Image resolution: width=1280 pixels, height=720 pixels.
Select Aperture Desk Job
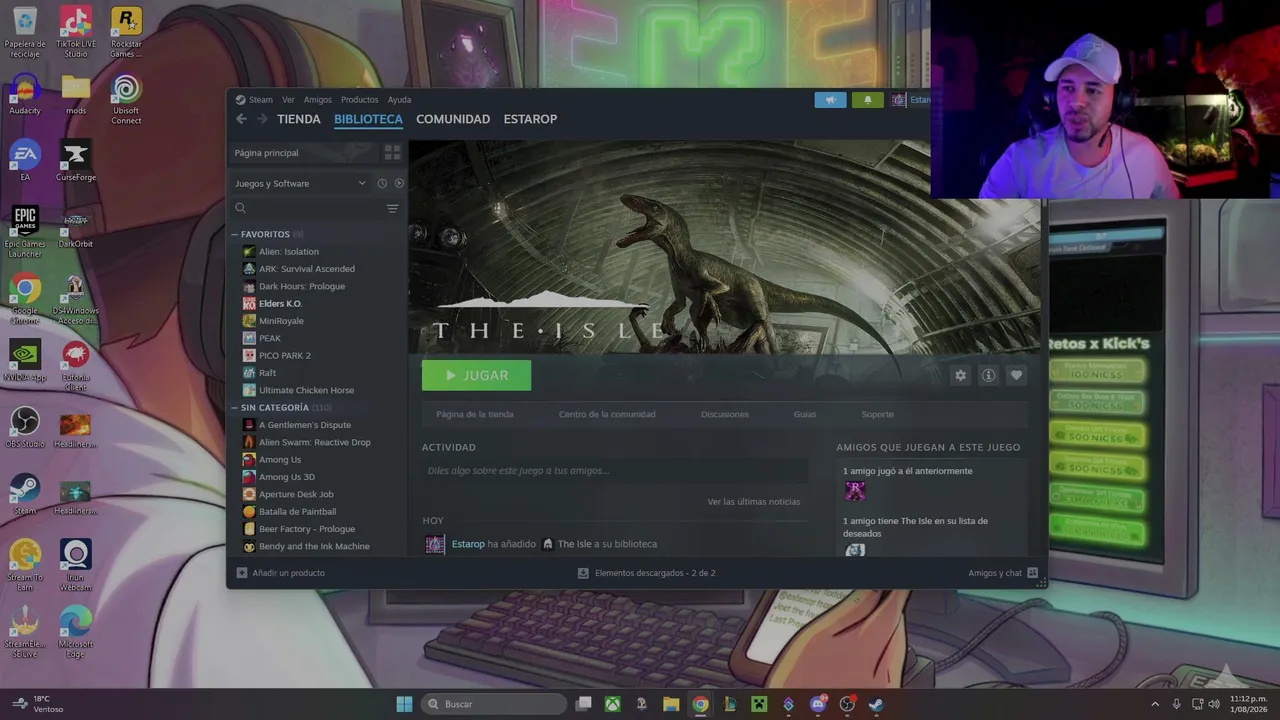(x=296, y=494)
